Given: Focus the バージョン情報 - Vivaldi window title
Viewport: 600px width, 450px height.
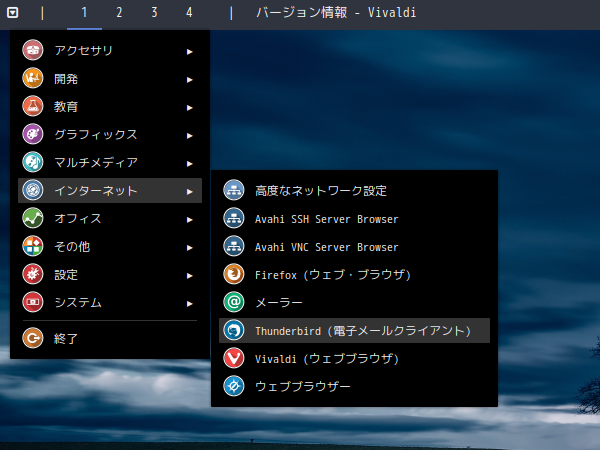Looking at the screenshot, I should click(336, 13).
